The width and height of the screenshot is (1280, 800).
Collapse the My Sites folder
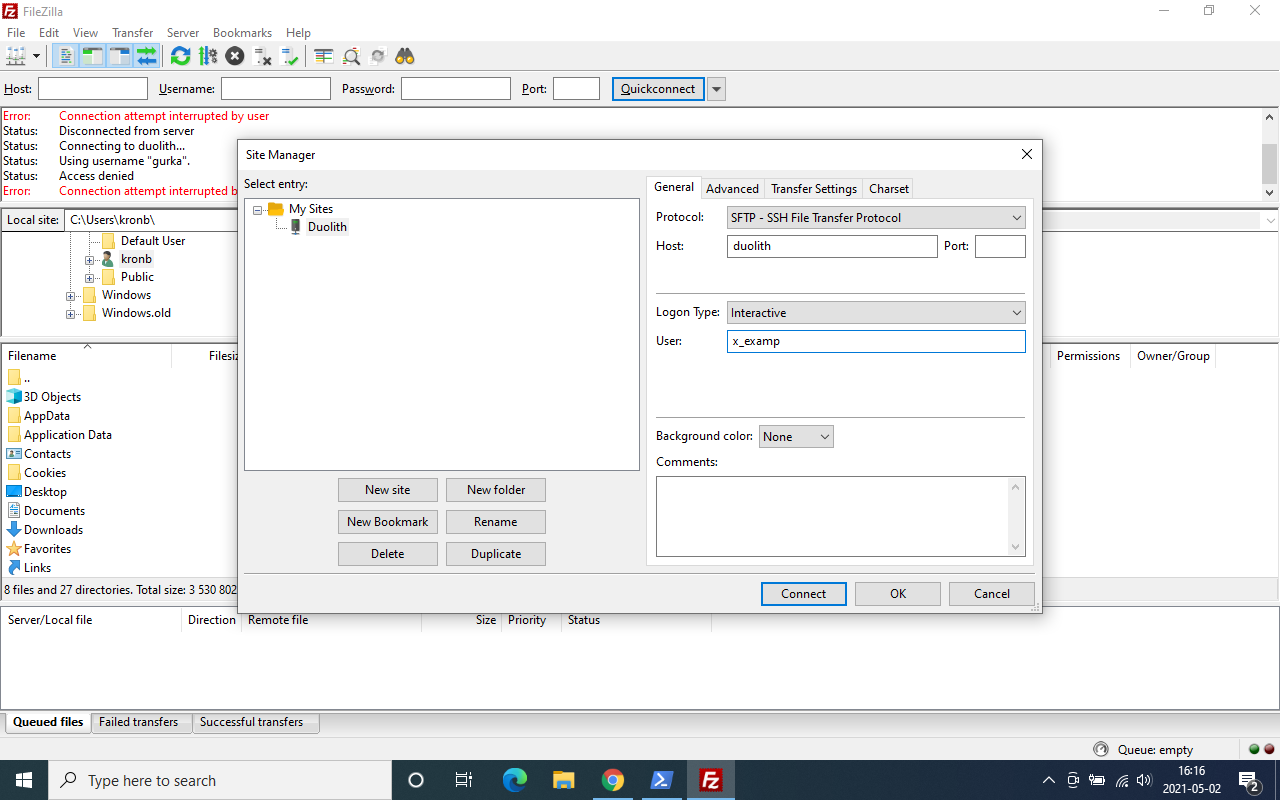tap(257, 210)
